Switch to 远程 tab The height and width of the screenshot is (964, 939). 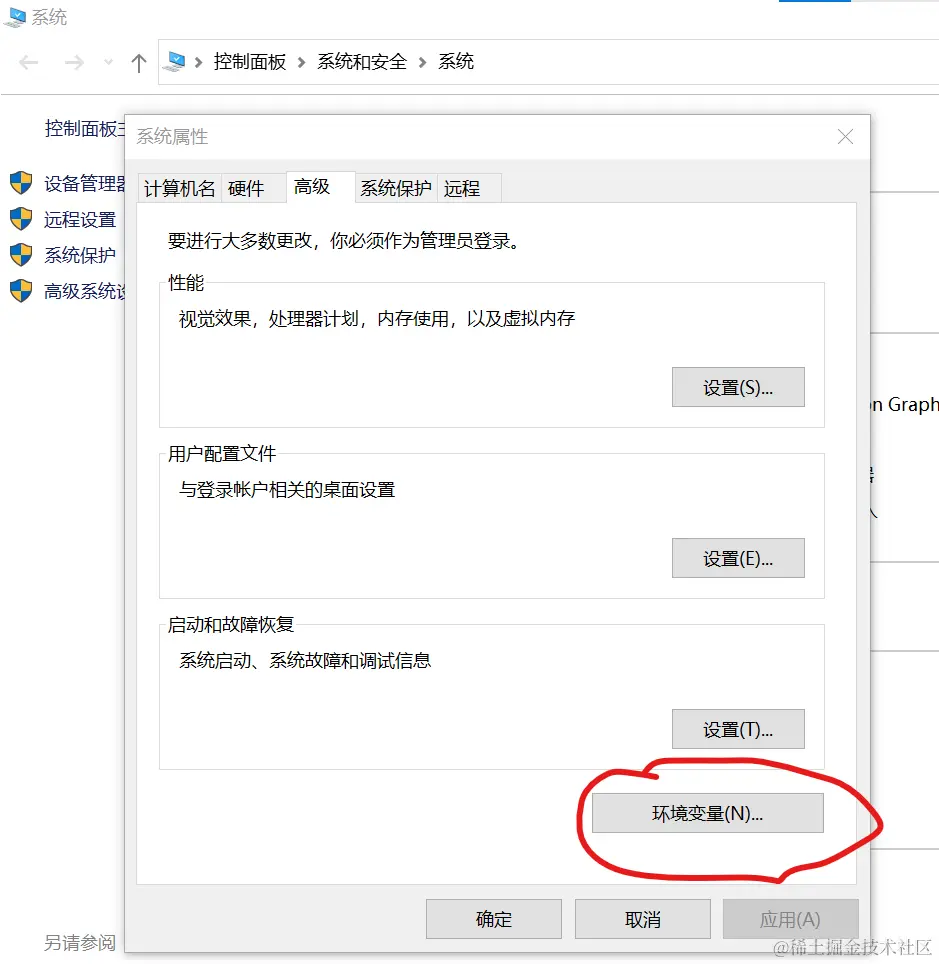tap(469, 188)
